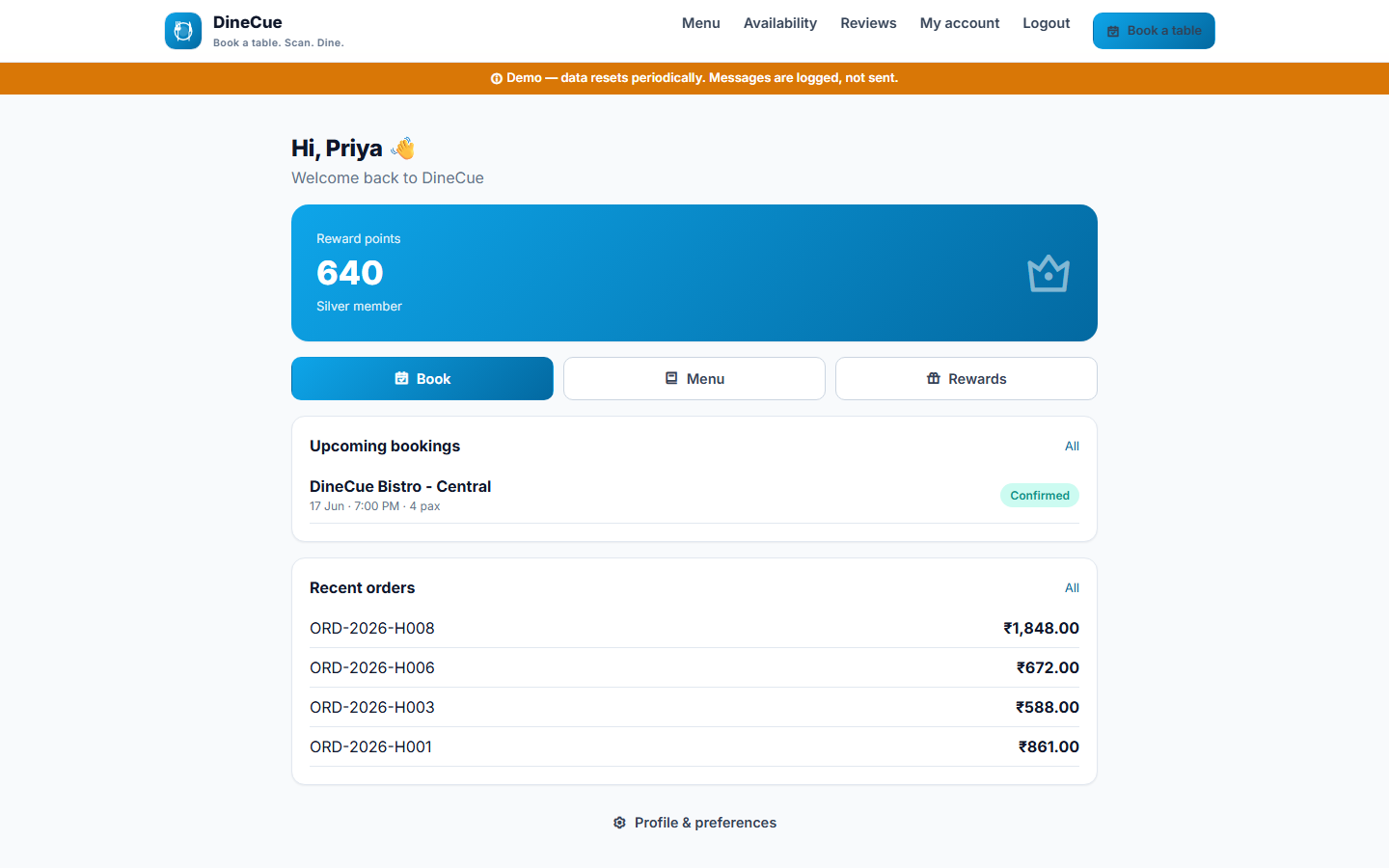Click the gift icon on Rewards button
The height and width of the screenshot is (868, 1389).
(x=933, y=379)
